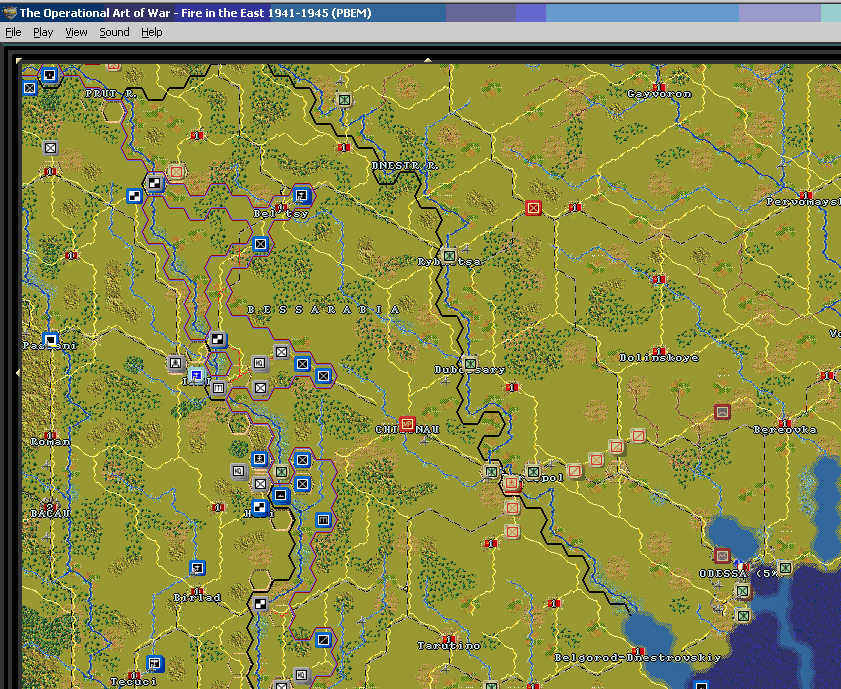Select the blue unit counter at Pascani

[50, 340]
